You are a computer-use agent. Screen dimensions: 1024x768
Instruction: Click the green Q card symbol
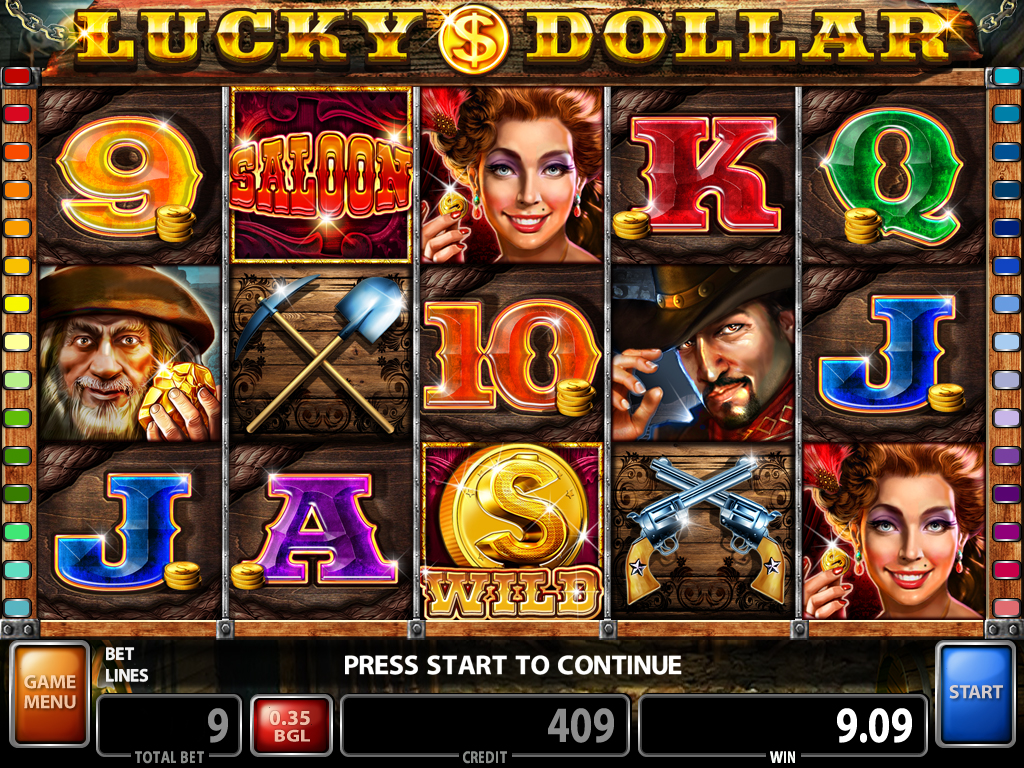(x=893, y=175)
